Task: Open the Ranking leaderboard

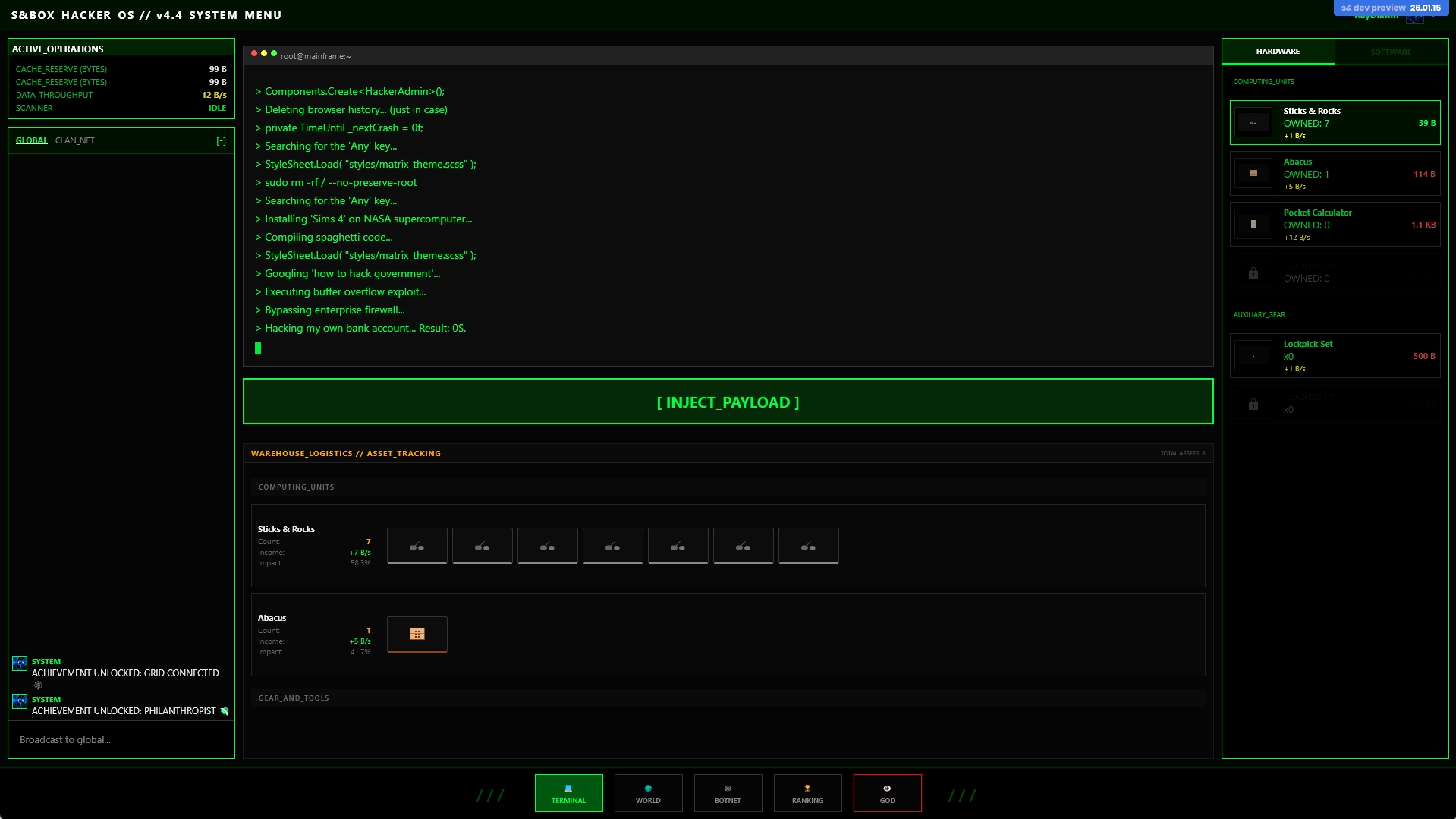Action: pos(807,793)
